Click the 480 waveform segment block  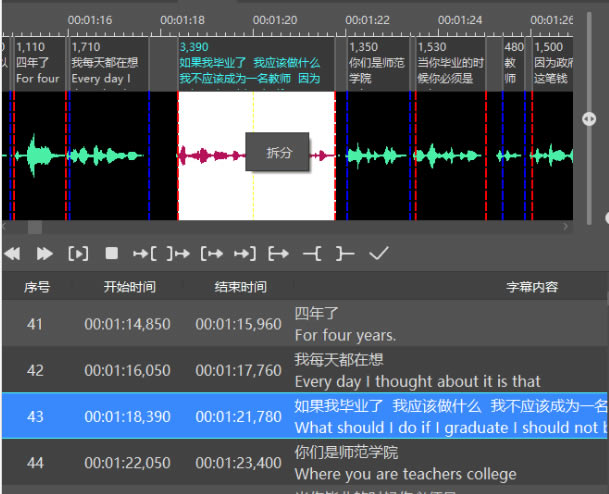[513, 64]
